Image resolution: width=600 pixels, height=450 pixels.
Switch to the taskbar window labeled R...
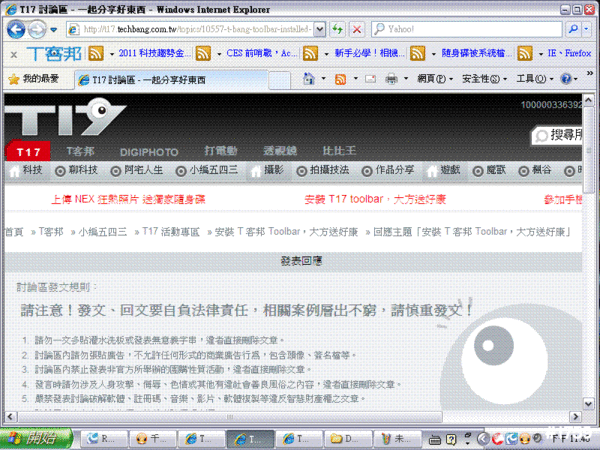click(x=104, y=439)
